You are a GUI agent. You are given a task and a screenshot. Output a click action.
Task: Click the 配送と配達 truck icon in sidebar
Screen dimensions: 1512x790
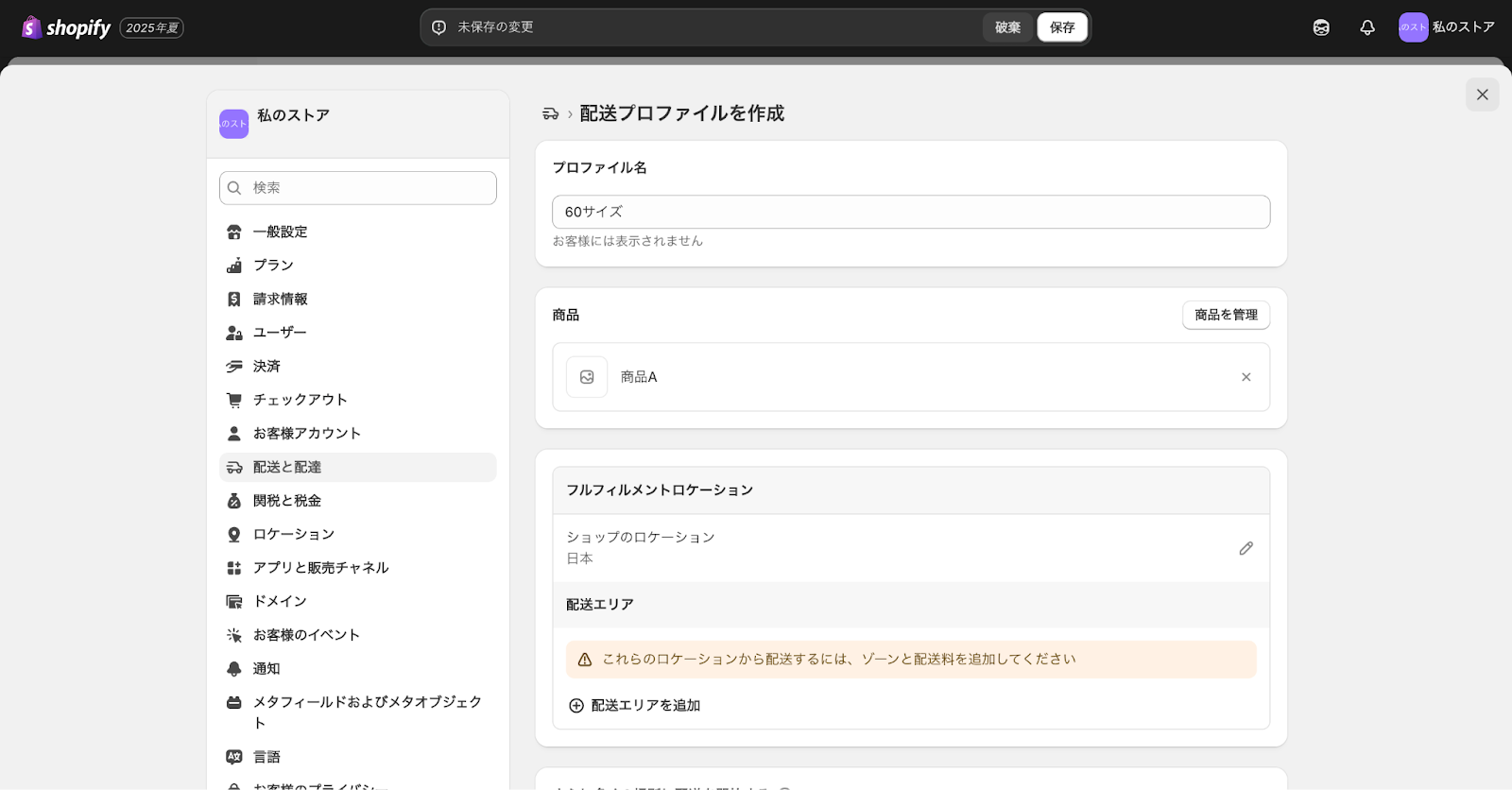234,467
